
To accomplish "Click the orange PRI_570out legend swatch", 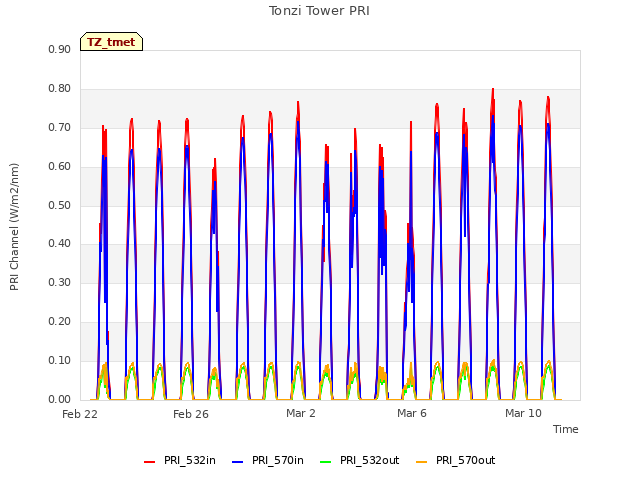I will 422,462.
